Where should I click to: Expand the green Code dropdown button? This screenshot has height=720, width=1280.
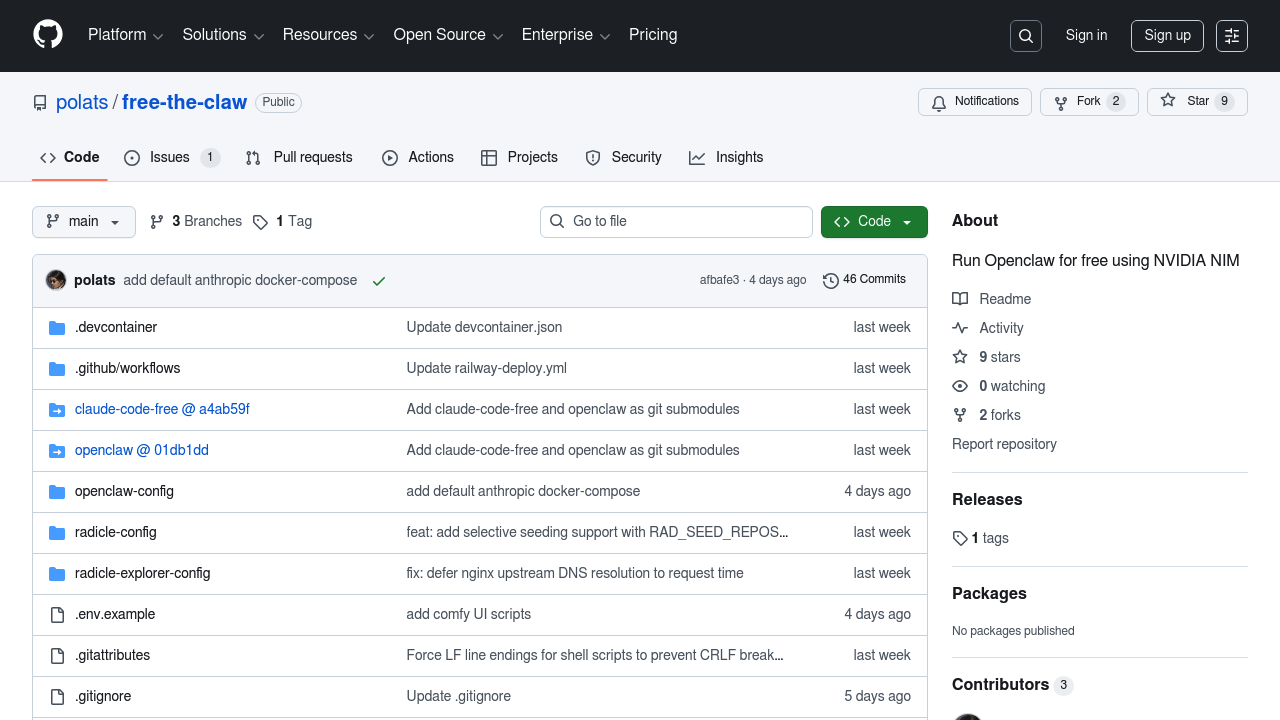point(873,222)
